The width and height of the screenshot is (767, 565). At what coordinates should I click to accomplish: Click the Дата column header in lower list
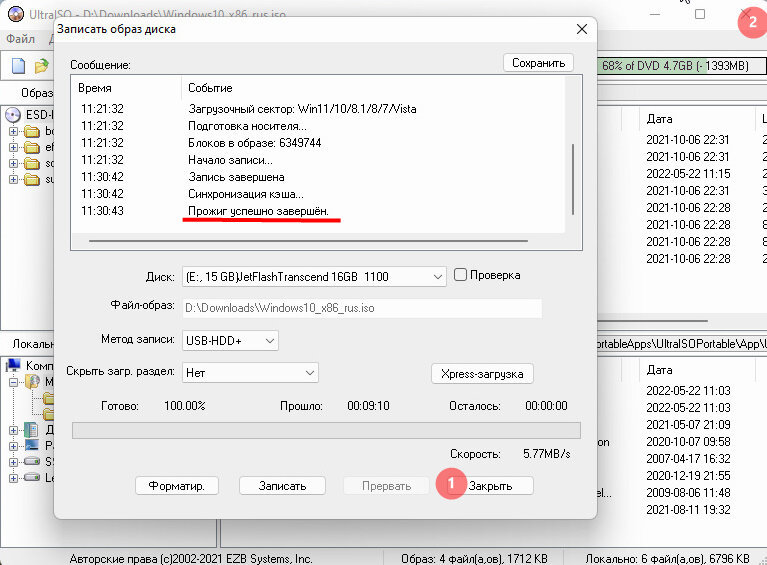[659, 370]
